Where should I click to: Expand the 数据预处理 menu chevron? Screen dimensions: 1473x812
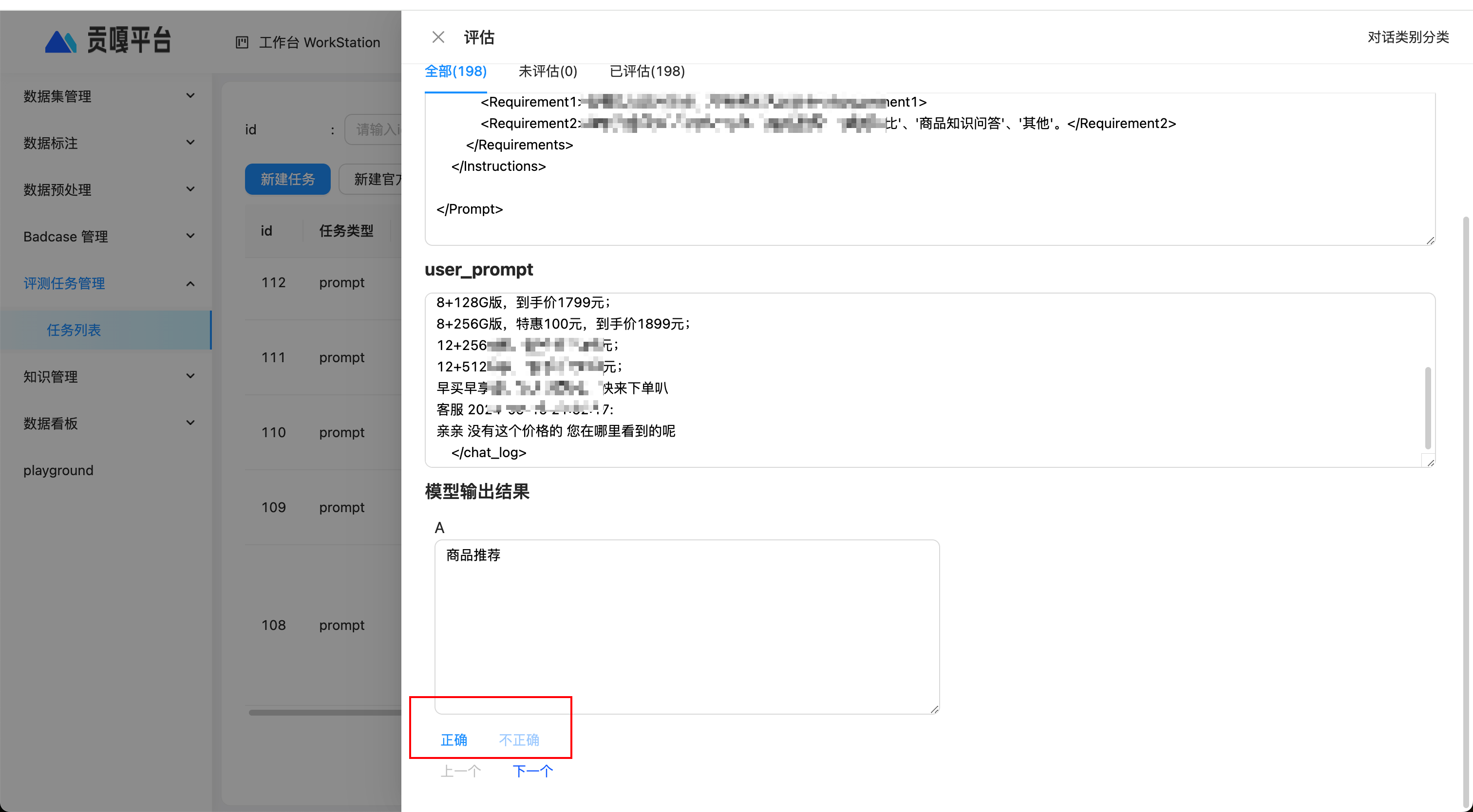(x=190, y=189)
